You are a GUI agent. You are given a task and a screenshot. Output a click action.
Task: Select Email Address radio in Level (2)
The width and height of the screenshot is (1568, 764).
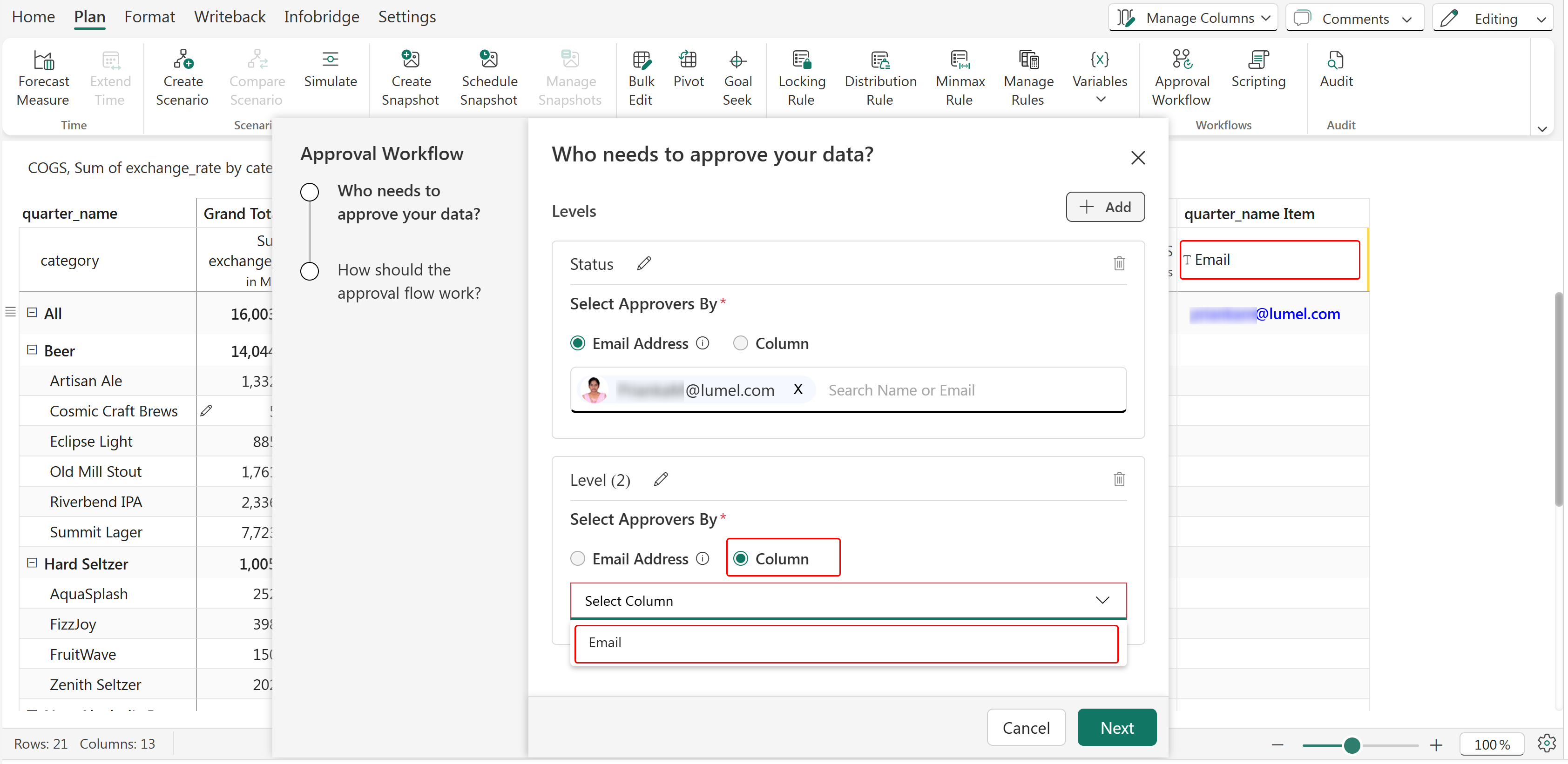578,558
